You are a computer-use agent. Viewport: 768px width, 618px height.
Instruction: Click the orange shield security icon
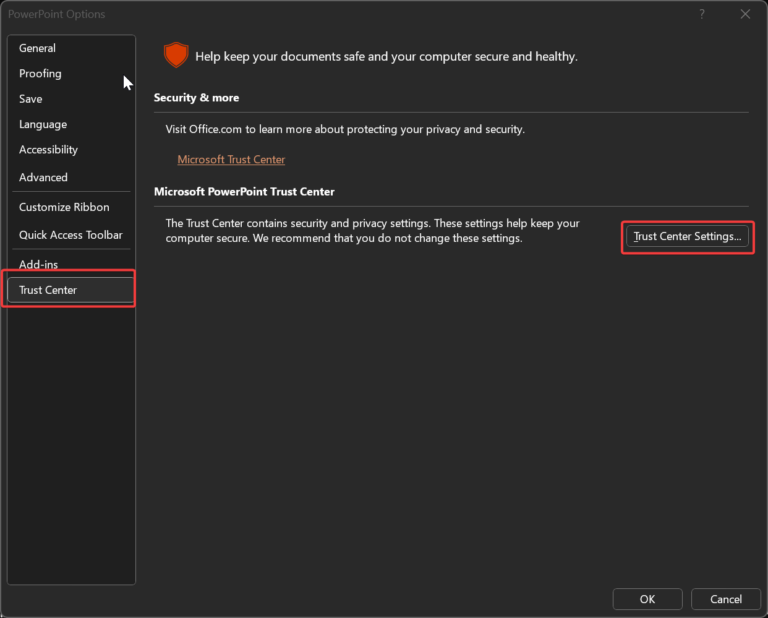(x=176, y=55)
